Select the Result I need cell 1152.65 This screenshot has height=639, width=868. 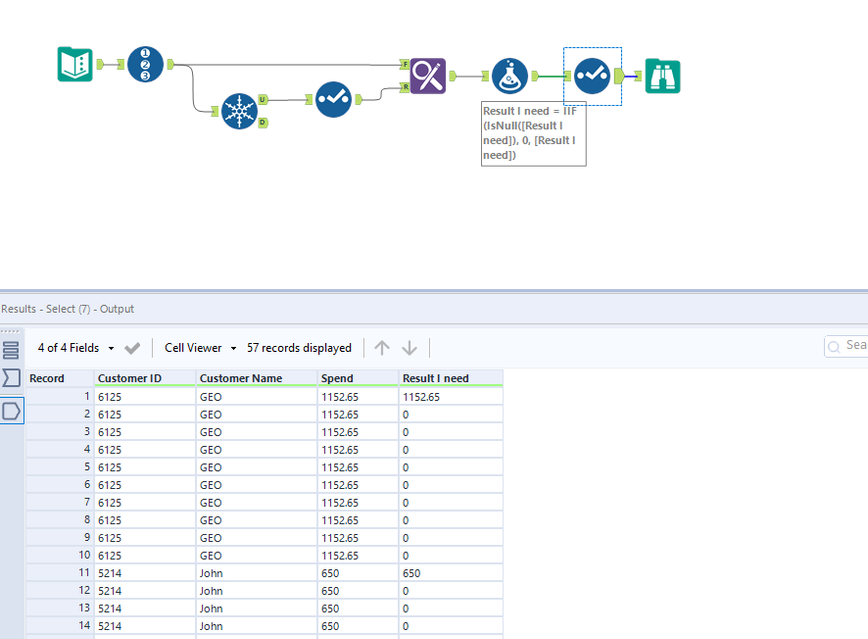tap(451, 397)
